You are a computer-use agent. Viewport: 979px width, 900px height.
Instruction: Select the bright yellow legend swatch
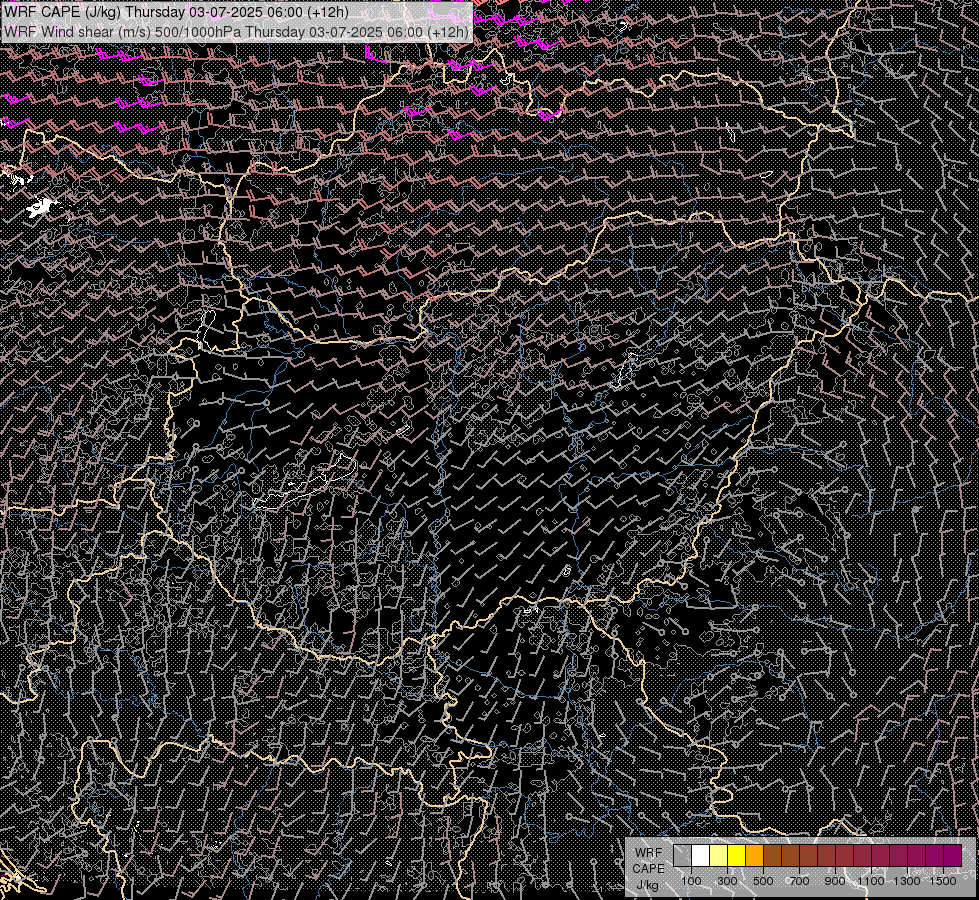737,855
